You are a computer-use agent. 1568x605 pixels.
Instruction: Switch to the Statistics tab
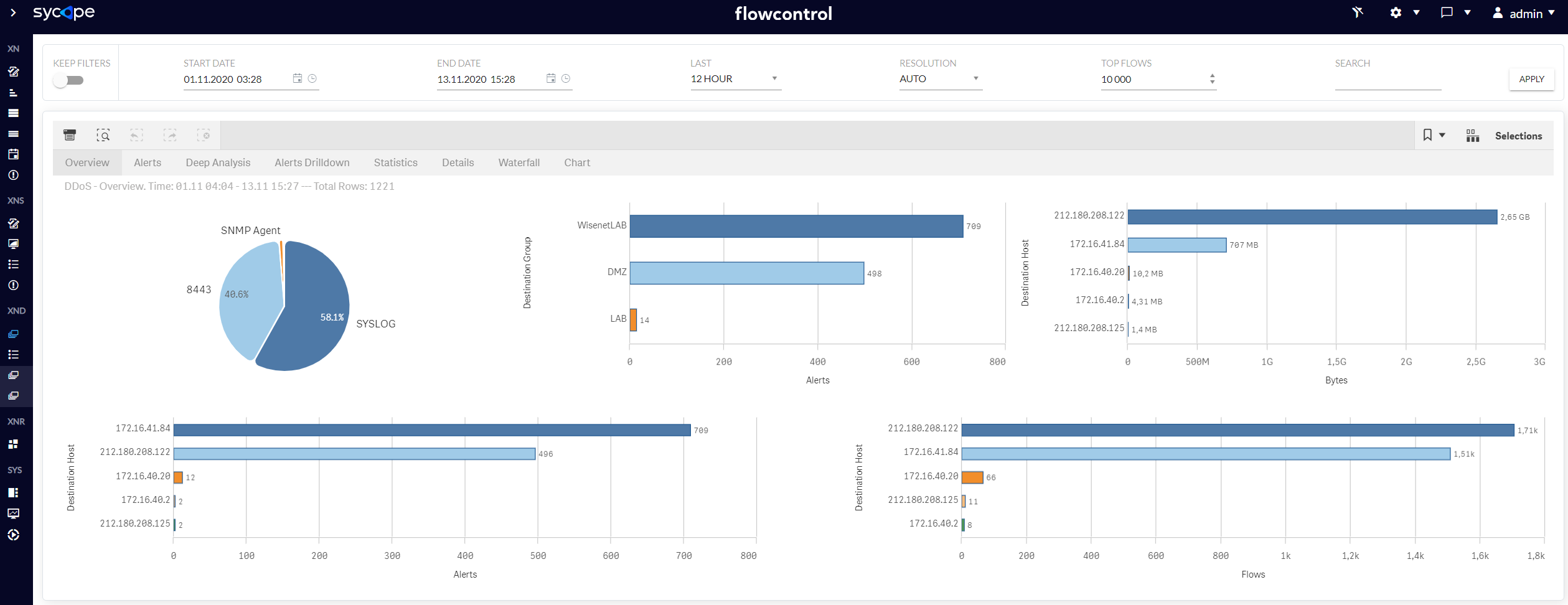[395, 162]
